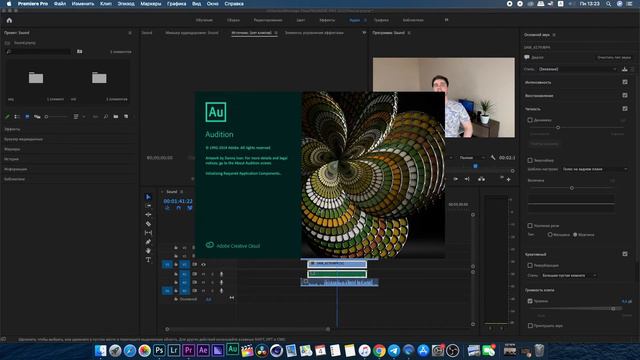Click the Home icon

coord(9,20)
